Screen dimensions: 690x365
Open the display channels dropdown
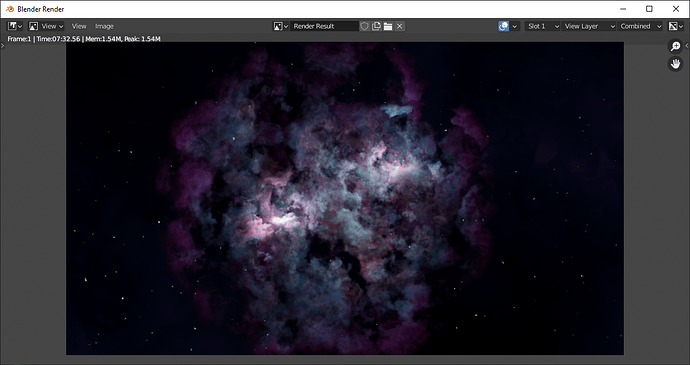(x=675, y=26)
